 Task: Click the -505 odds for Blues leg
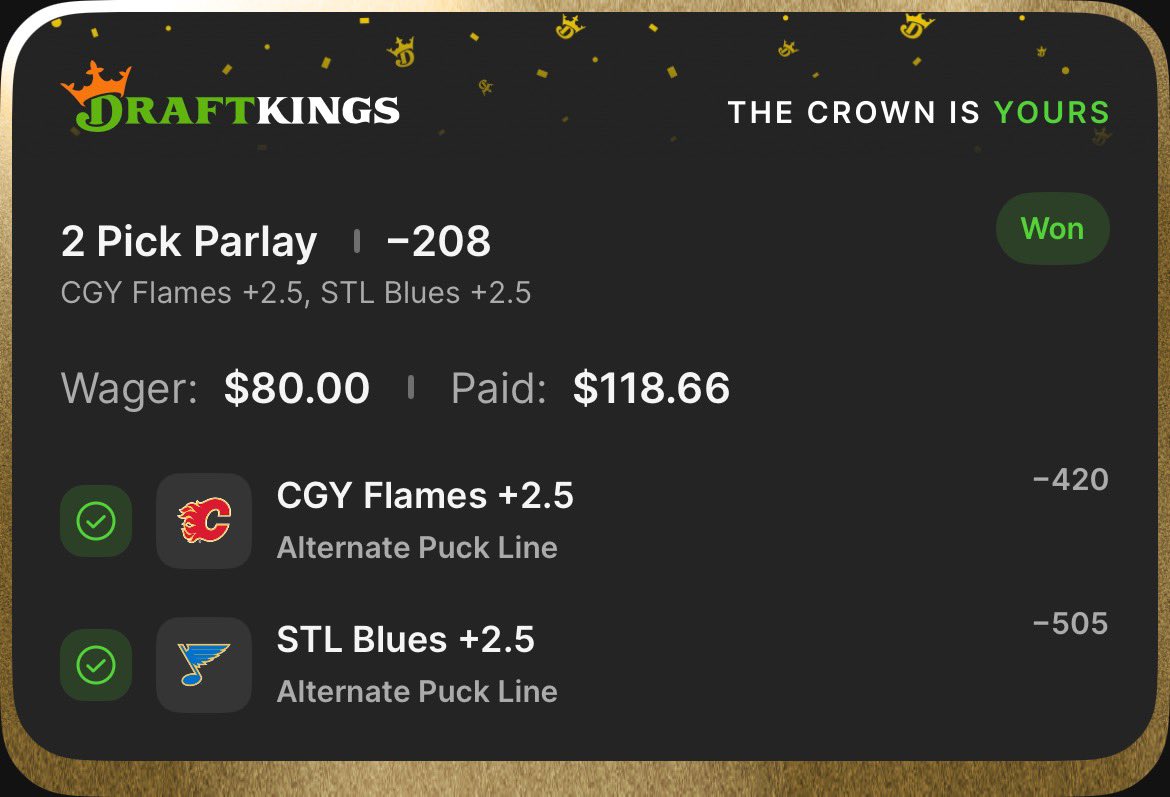click(1070, 624)
